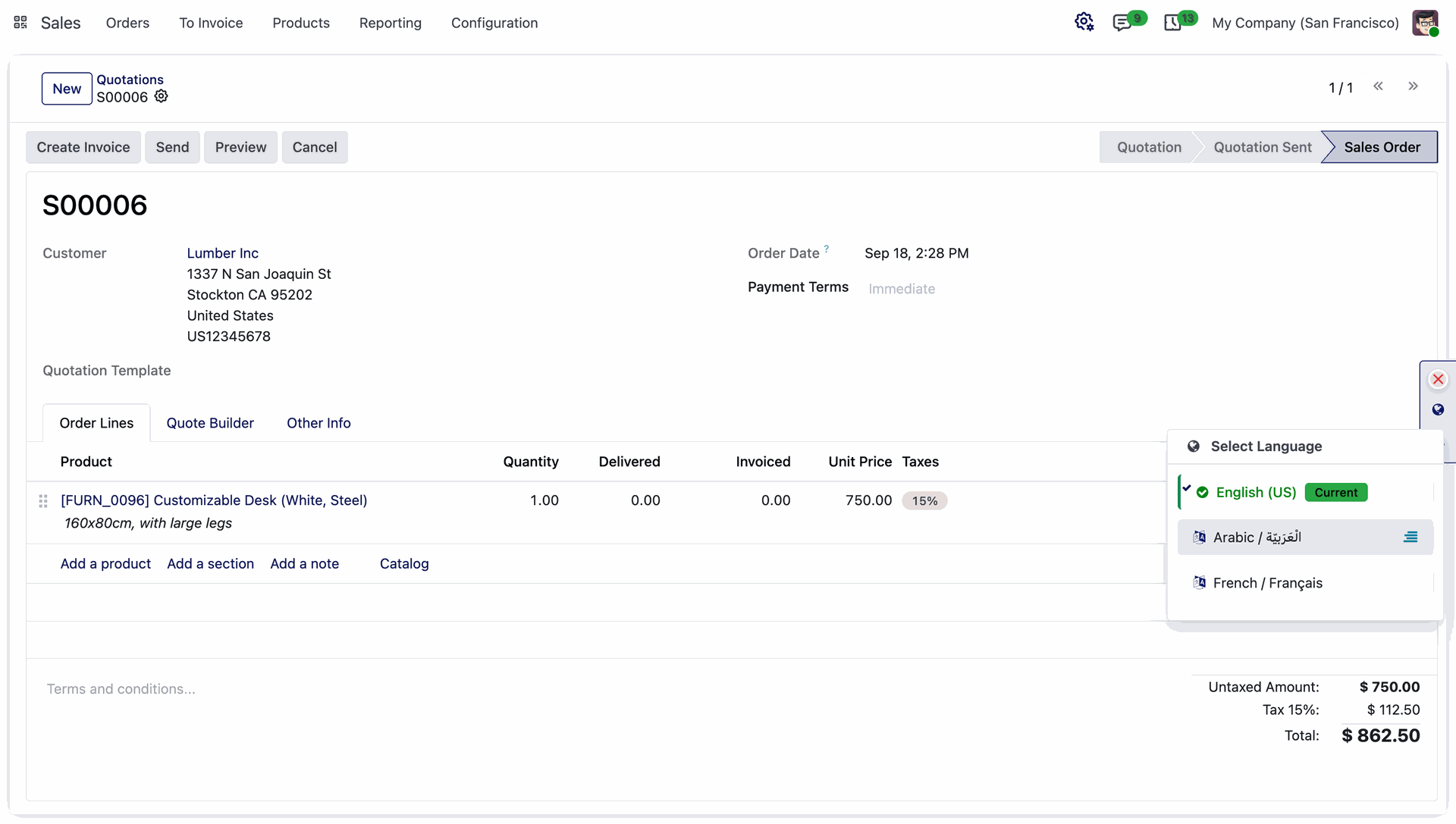Close the language widget with red X

pyautogui.click(x=1438, y=379)
